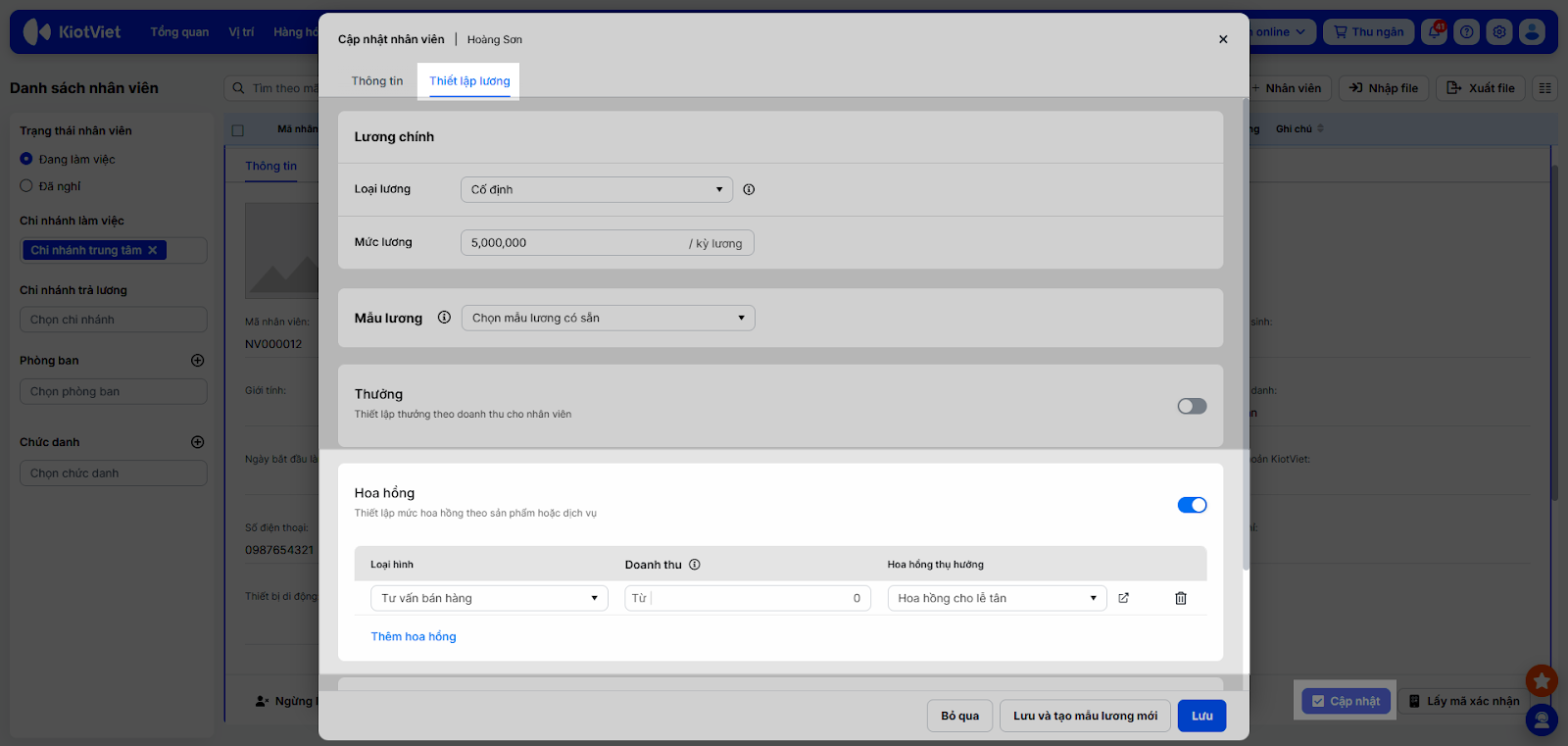Open the Tư vấn bán hàng dropdown
The width and height of the screenshot is (1568, 746).
coord(489,598)
